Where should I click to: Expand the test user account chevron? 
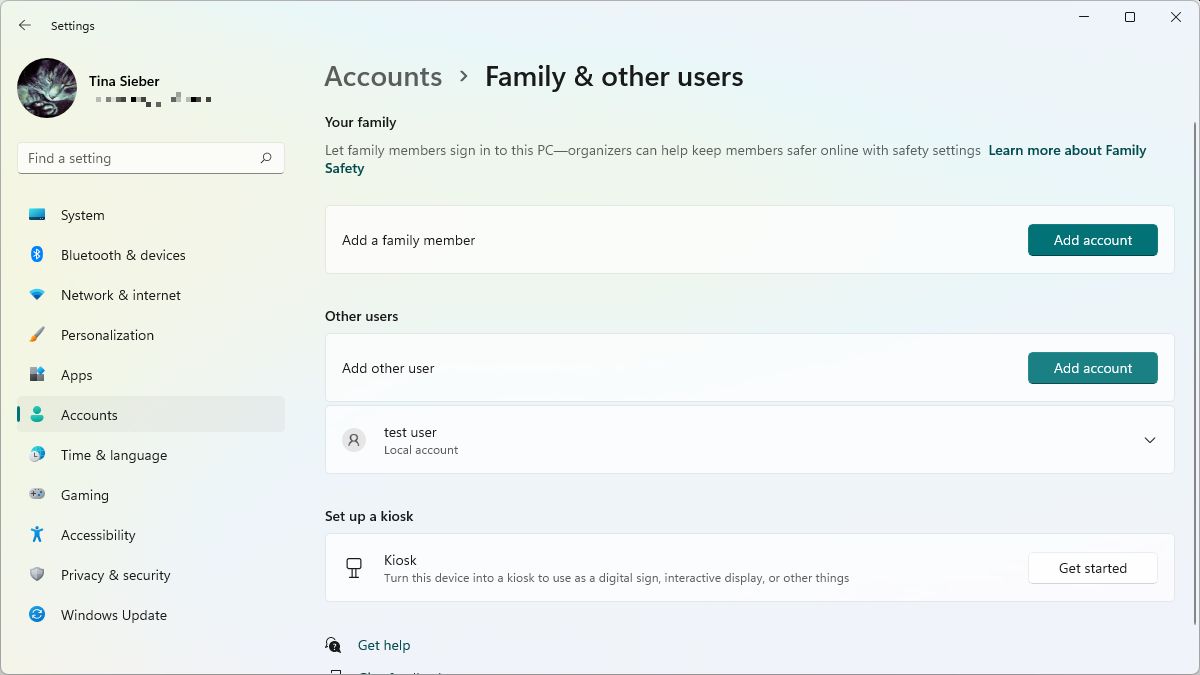(x=1150, y=440)
